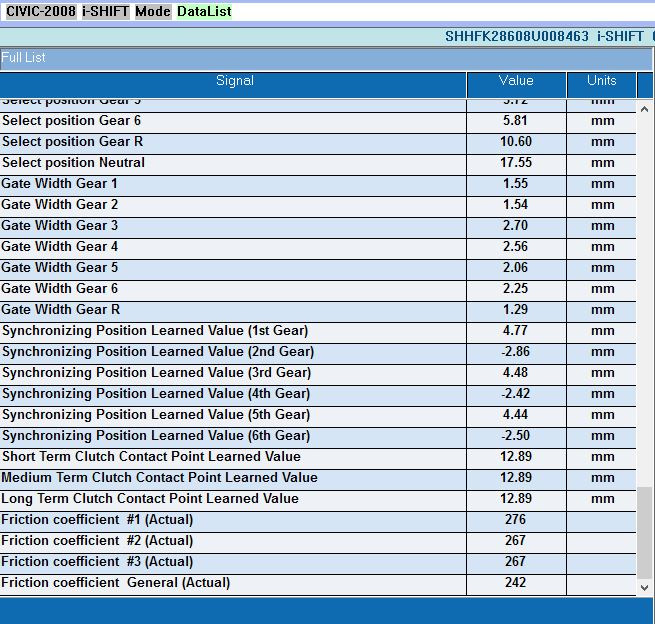Click value -2.42 for 4th Gear sync
This screenshot has height=624, width=655.
515,393
